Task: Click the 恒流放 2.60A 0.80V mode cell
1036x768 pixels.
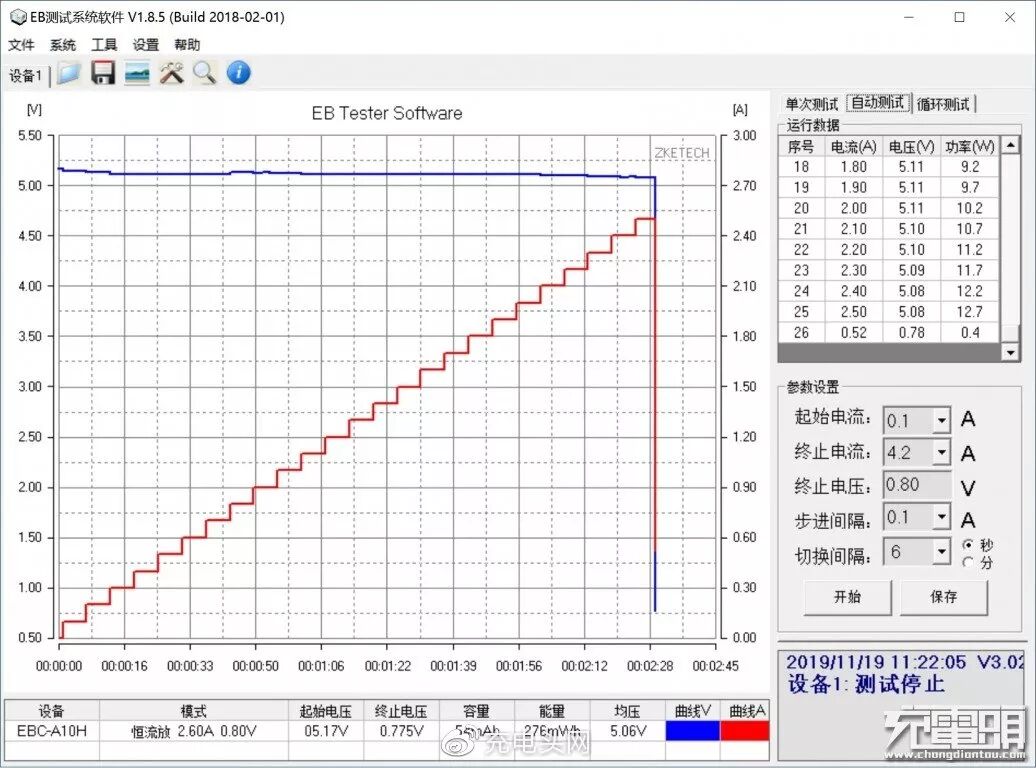Action: 194,731
